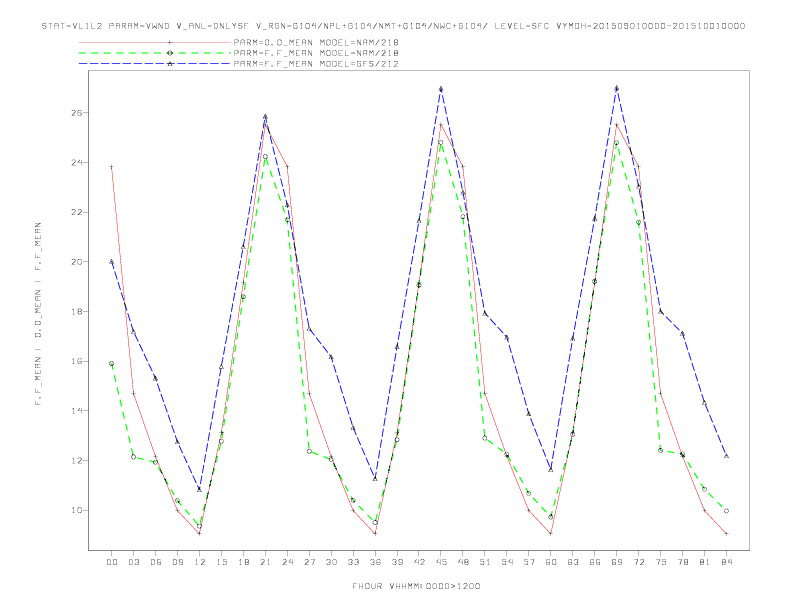Click the blue triangle data point at hour 54
792x612 pixels.
[x=507, y=337]
